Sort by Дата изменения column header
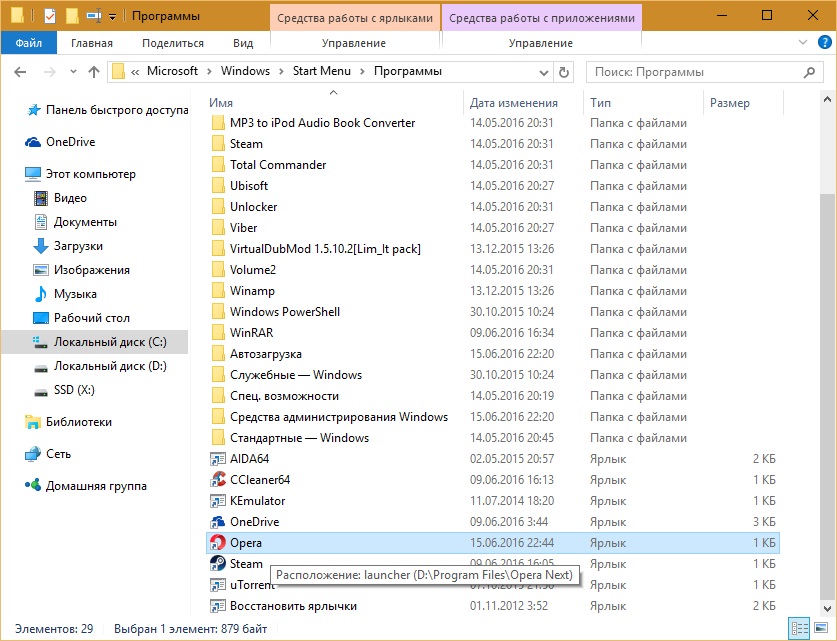Viewport: 837px width, 641px height. coord(524,103)
